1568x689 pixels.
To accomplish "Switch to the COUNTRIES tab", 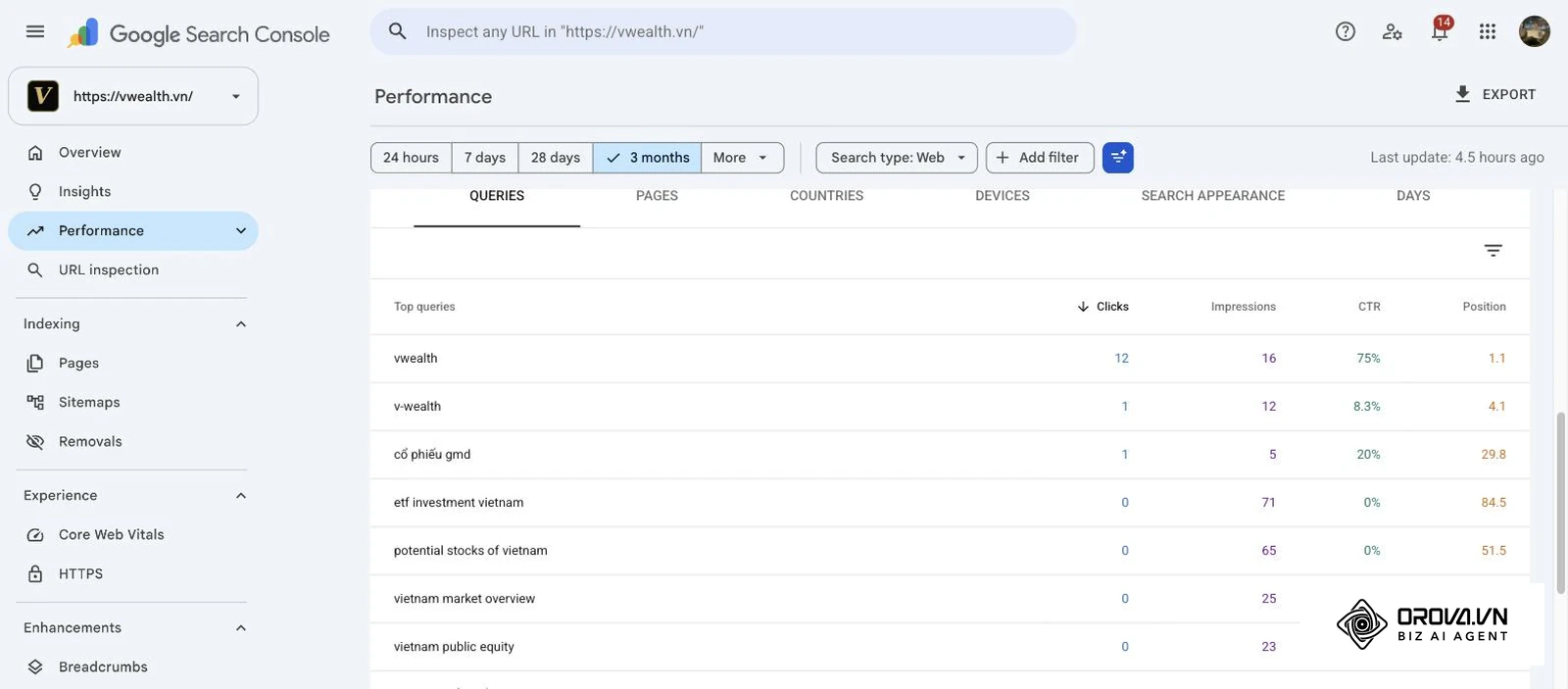I will 827,196.
